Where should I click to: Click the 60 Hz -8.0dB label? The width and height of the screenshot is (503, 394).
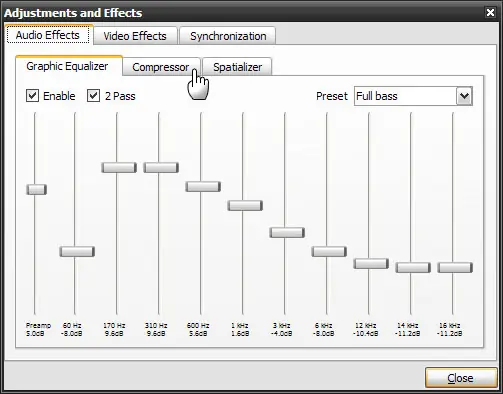click(72, 329)
